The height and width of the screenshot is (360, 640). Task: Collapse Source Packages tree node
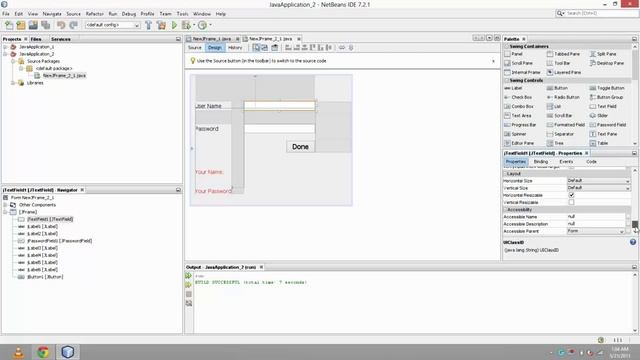pos(13,61)
